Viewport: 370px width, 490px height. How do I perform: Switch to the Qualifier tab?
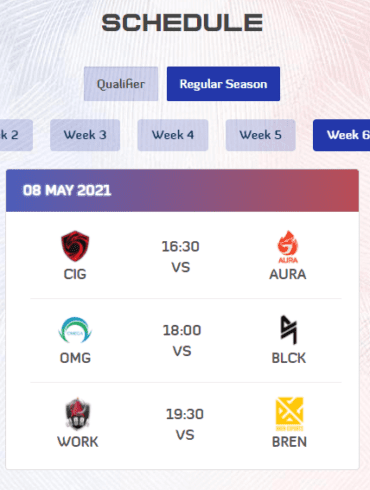point(121,84)
